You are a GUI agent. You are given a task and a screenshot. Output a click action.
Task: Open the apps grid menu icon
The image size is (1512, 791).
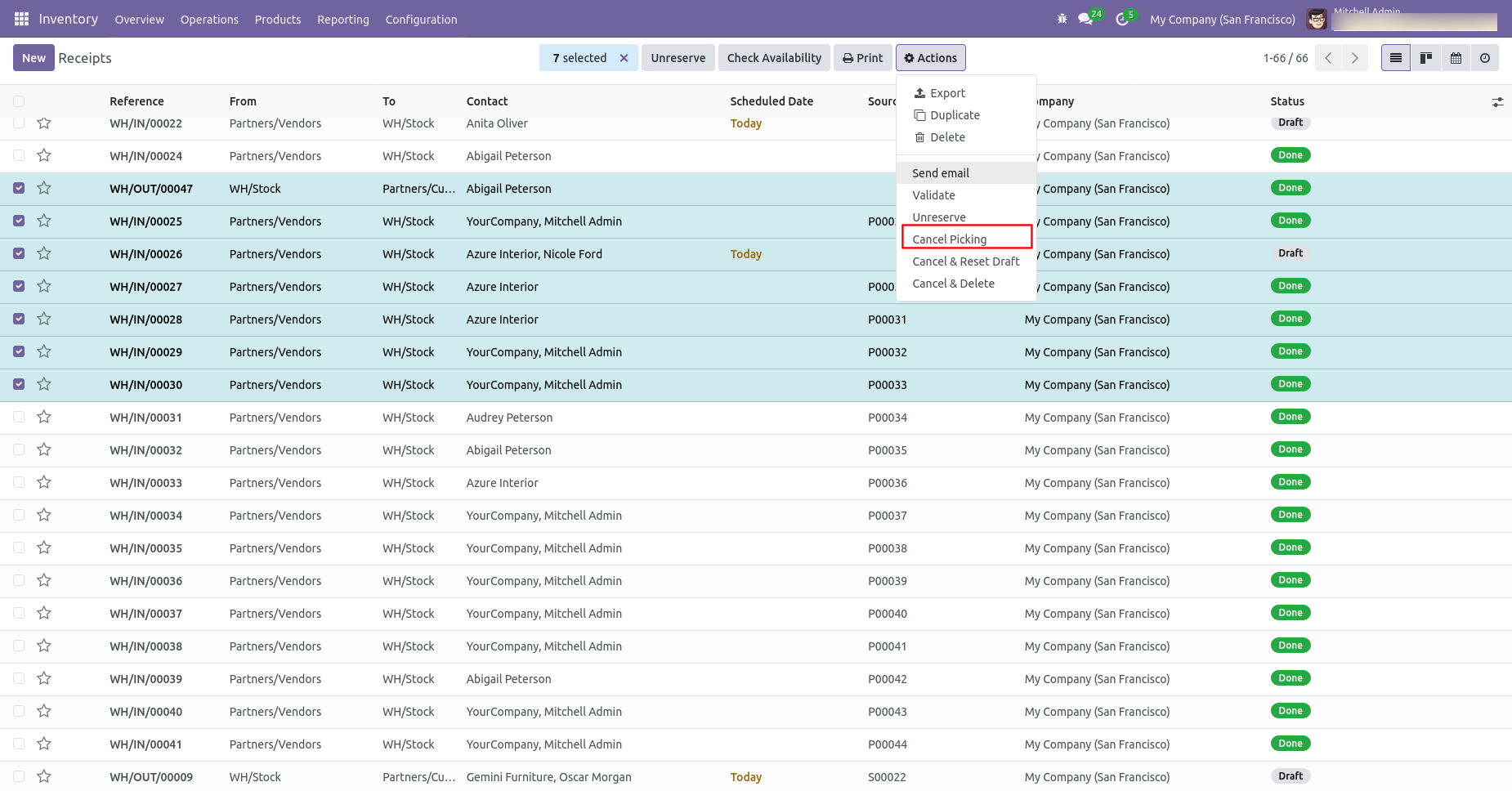[21, 19]
